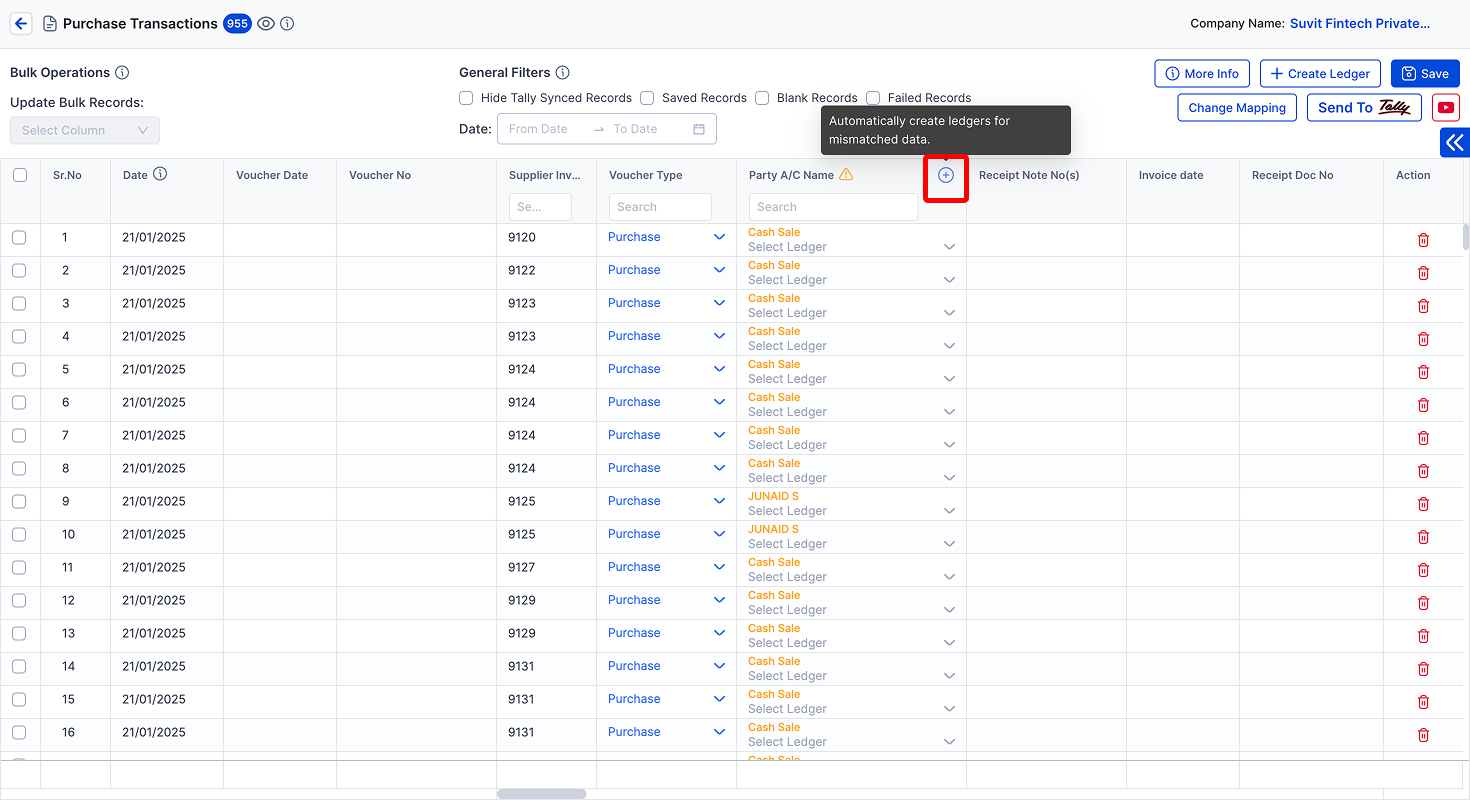Click the warning icon beside Party A/C Name
This screenshot has height=800, width=1470.
tap(846, 175)
